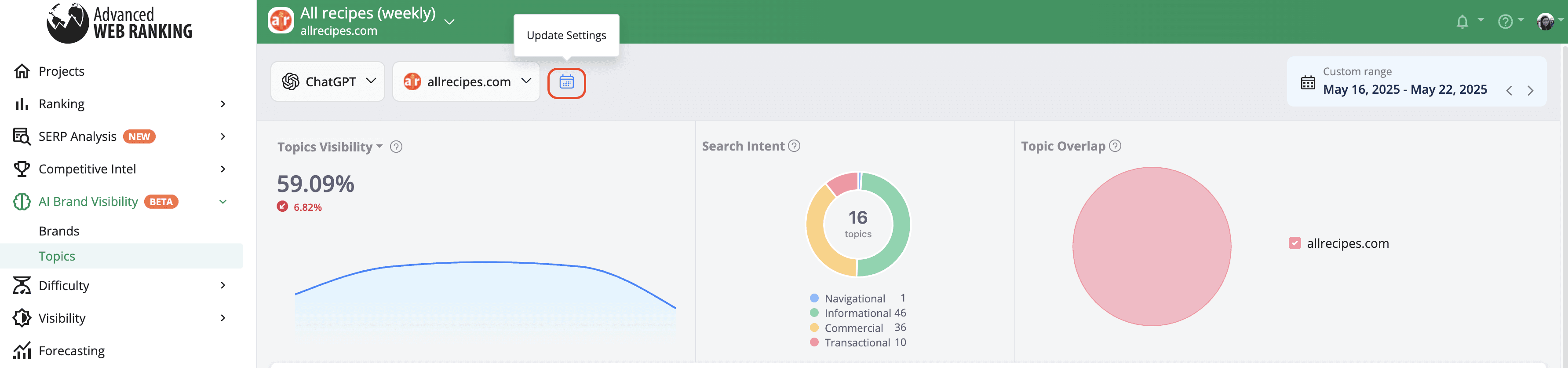Expand the Difficulty menu chevron
The width and height of the screenshot is (1568, 368).
tap(223, 285)
